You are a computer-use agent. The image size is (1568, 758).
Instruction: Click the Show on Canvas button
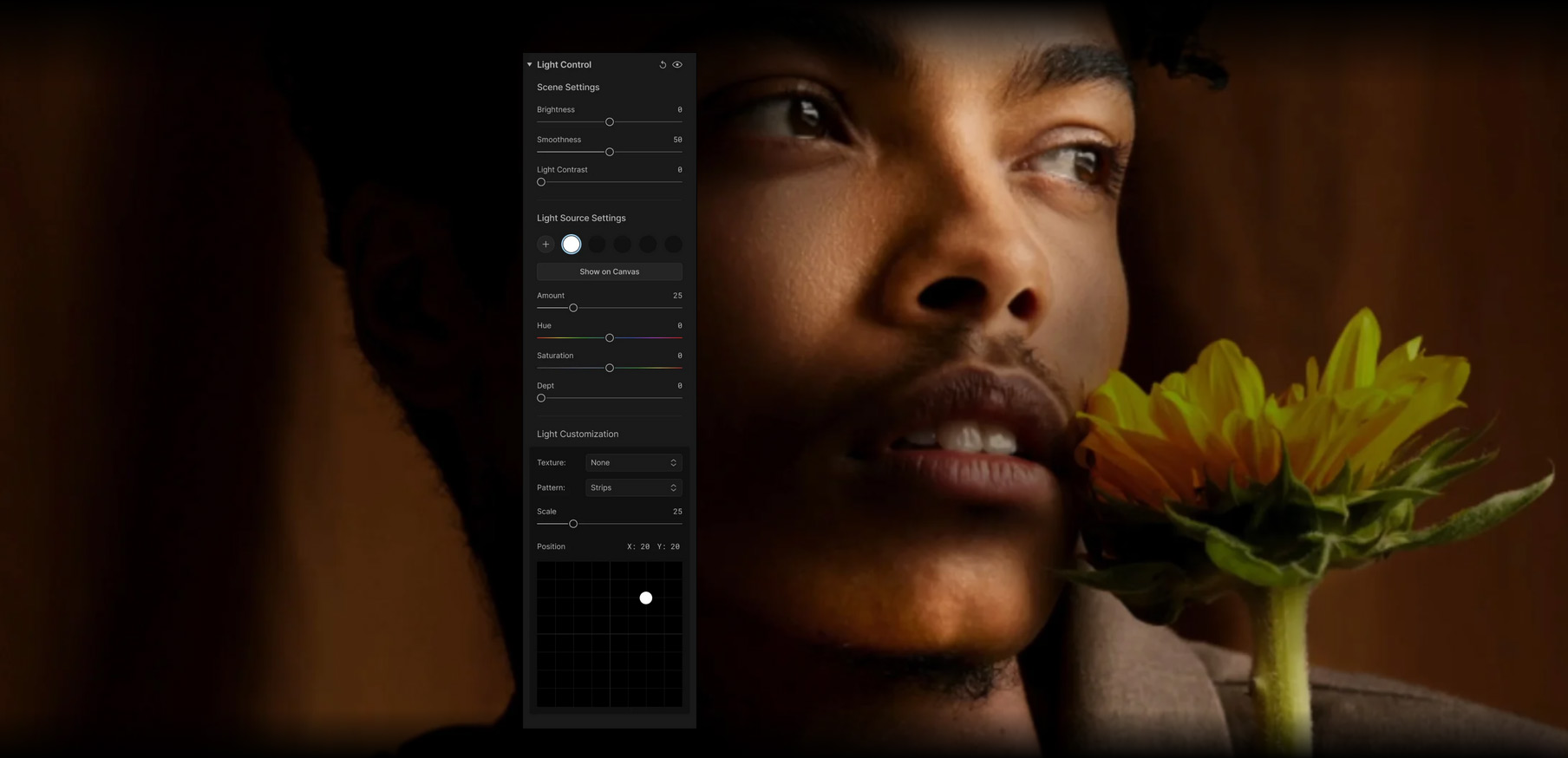coord(610,271)
